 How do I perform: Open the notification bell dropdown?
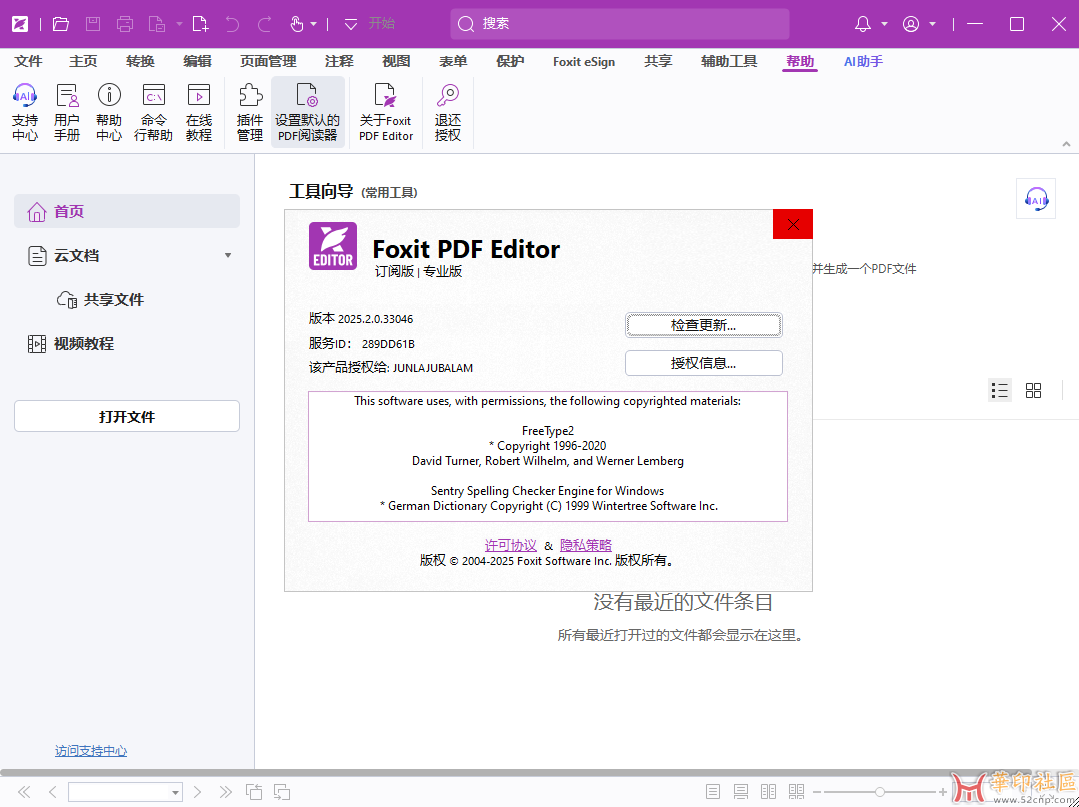885,24
